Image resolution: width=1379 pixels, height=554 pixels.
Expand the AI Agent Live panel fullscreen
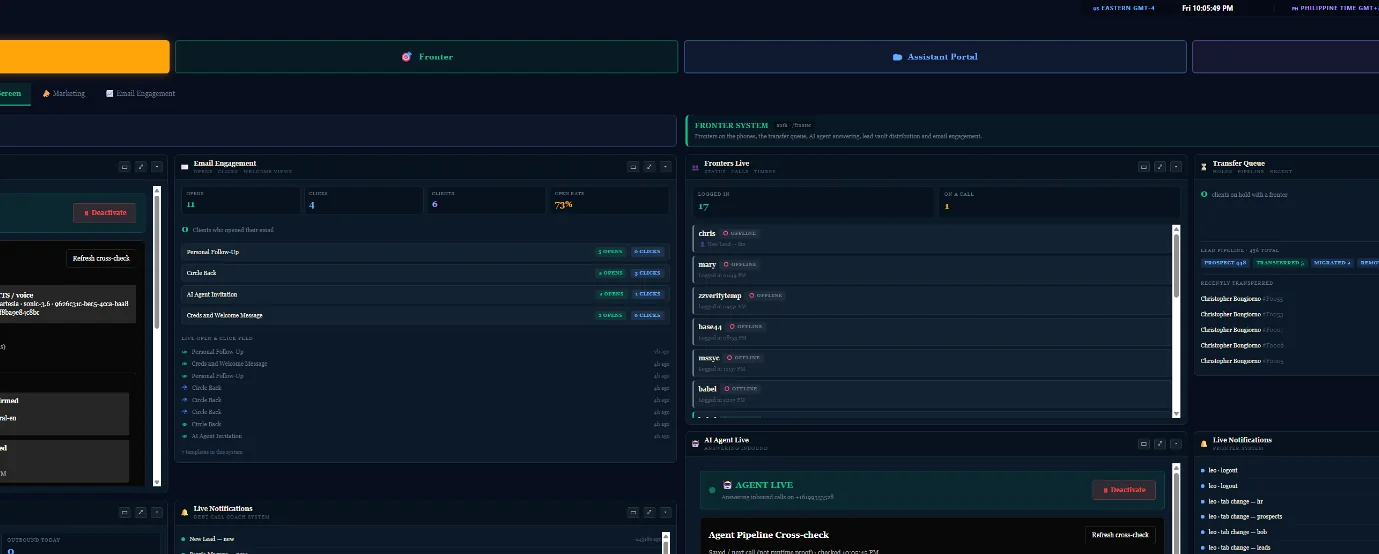coord(1160,443)
